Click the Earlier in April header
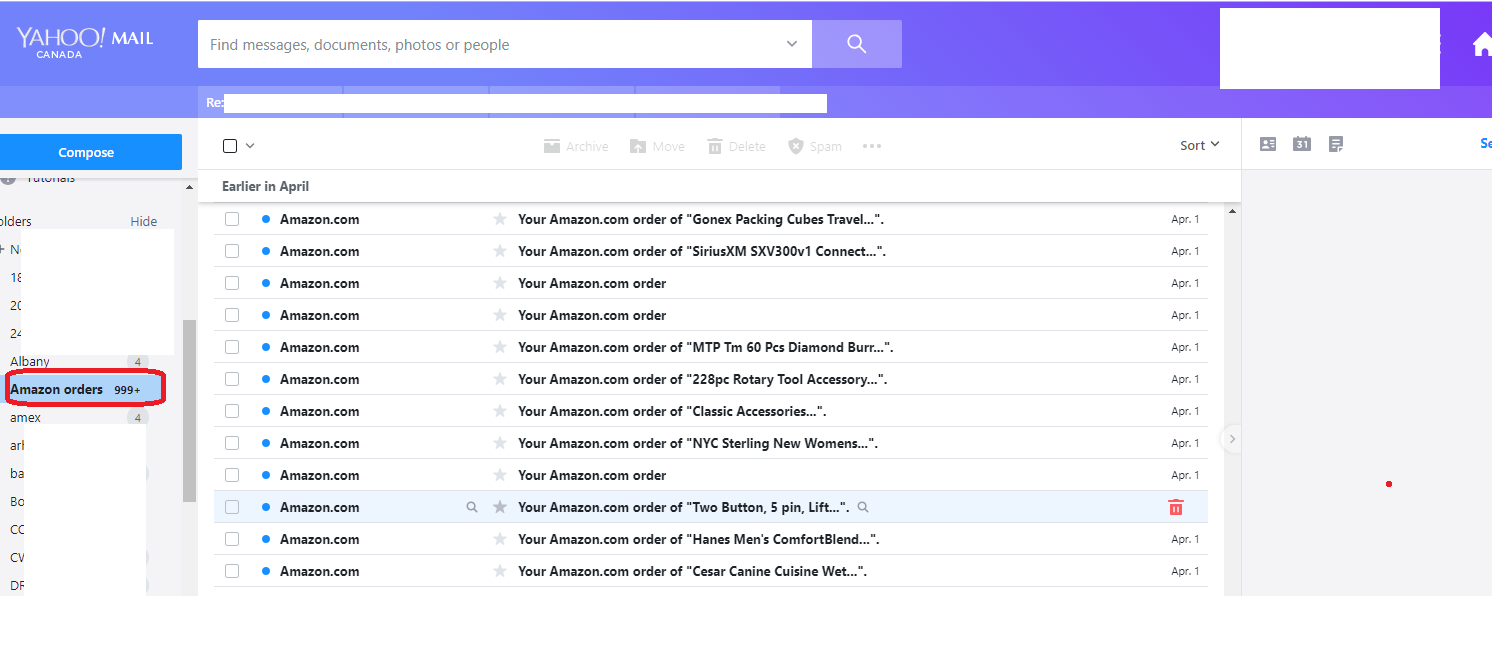The width and height of the screenshot is (1492, 666). (x=265, y=186)
